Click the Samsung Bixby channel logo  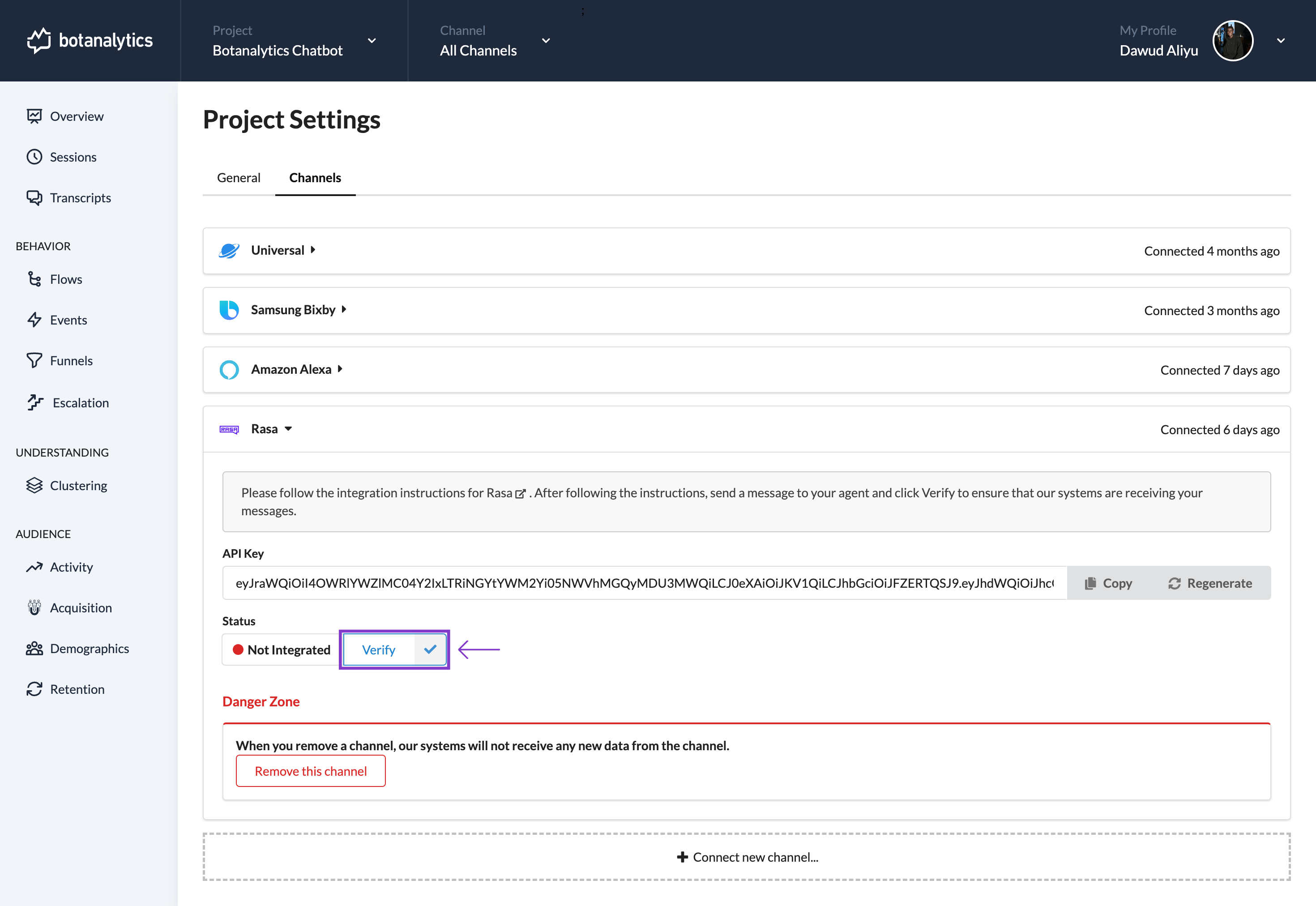[229, 310]
